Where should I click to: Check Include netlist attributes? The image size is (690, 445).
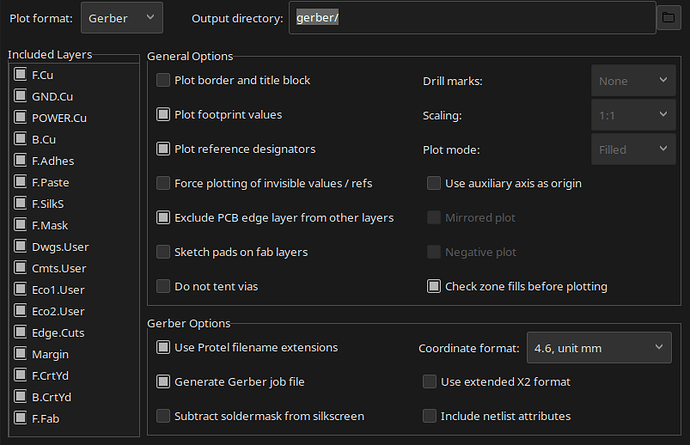coord(429,416)
